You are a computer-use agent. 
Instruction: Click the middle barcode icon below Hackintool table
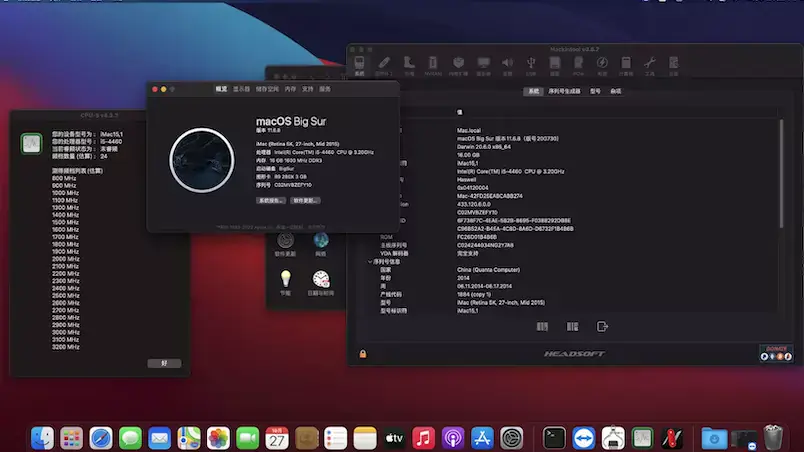point(572,326)
